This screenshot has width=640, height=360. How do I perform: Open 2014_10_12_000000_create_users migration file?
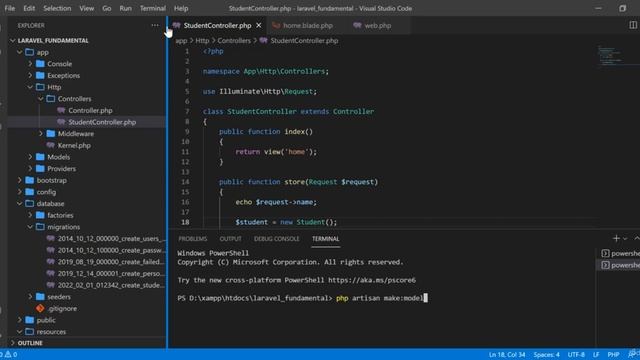click(x=111, y=238)
